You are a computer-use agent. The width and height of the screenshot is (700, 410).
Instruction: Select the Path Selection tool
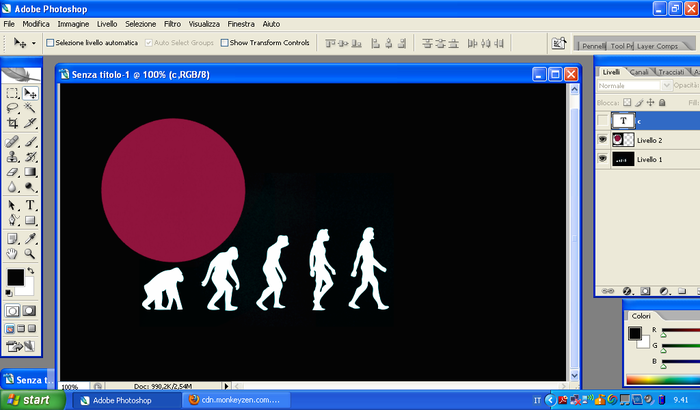pyautogui.click(x=12, y=205)
